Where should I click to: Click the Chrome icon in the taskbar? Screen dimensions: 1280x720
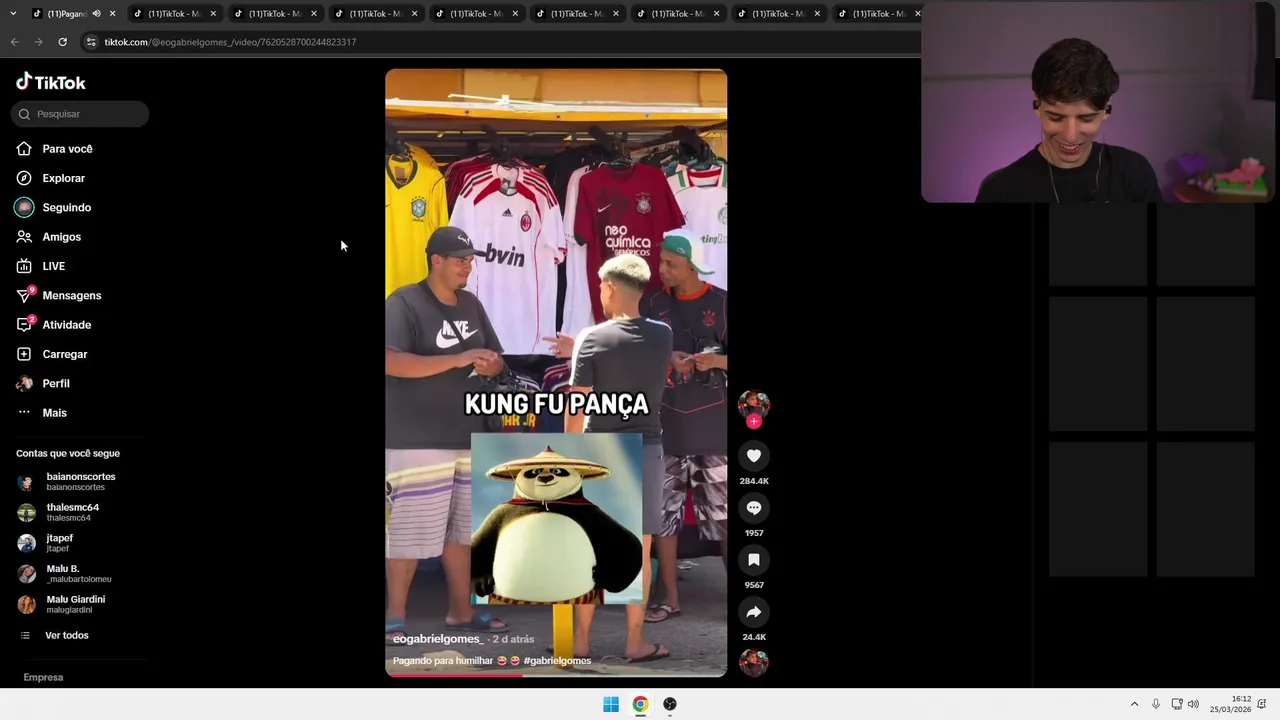pos(640,704)
